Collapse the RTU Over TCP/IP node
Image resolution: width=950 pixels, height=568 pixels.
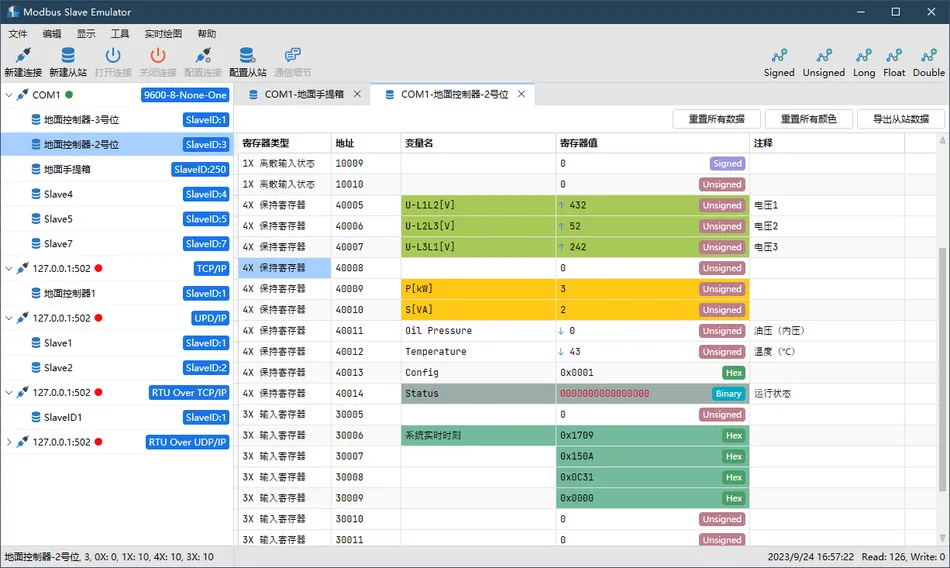(9, 392)
